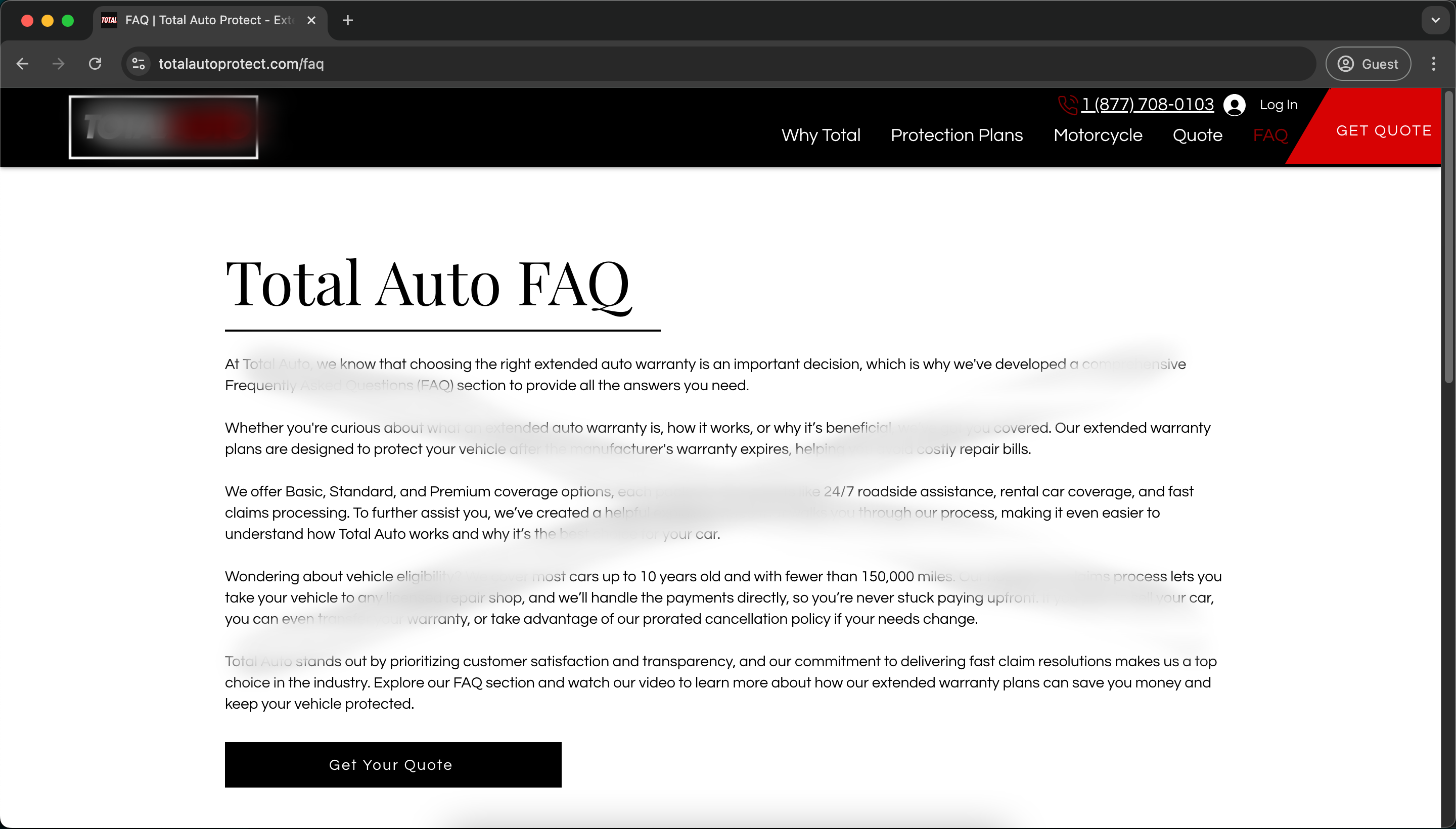
Task: Close the FAQ Total Auto Protect tab
Action: point(311,21)
